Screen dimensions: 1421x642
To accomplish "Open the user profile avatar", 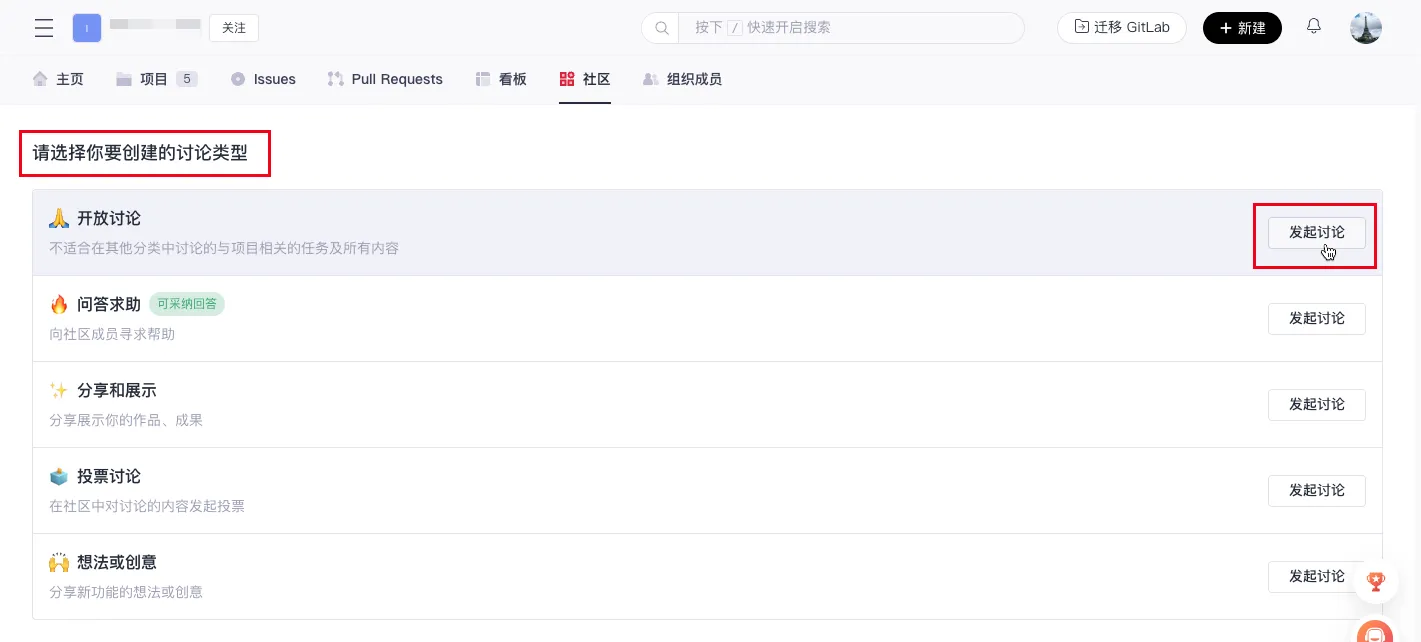I will click(1365, 28).
